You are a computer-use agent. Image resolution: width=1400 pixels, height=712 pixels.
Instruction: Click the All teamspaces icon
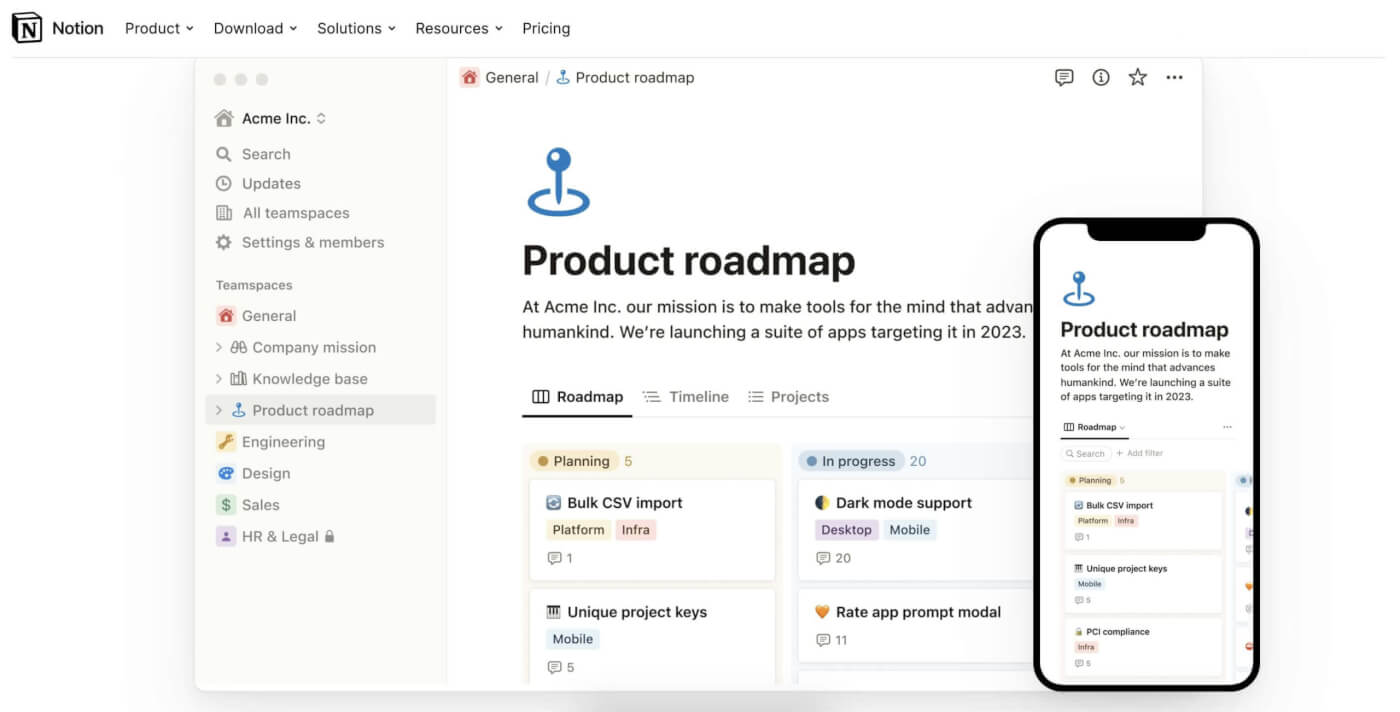[223, 212]
